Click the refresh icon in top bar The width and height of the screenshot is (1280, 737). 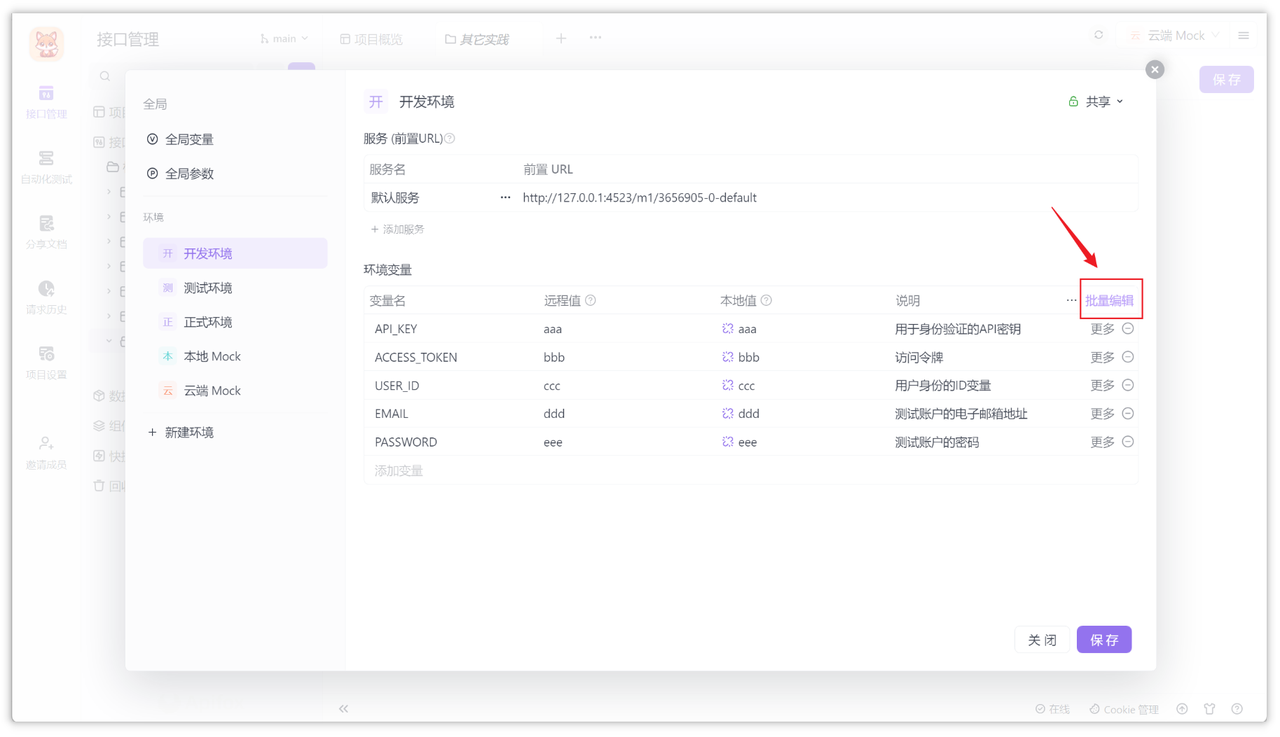point(1098,35)
